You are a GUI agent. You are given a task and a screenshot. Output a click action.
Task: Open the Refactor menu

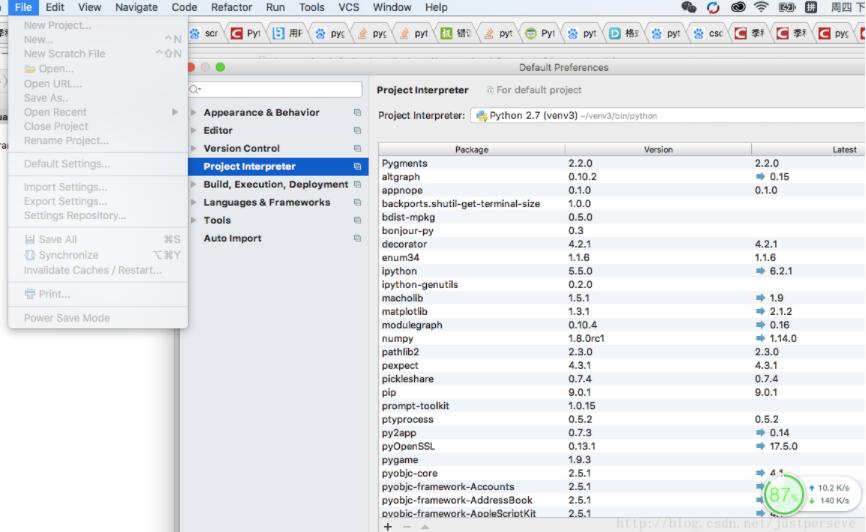(231, 7)
